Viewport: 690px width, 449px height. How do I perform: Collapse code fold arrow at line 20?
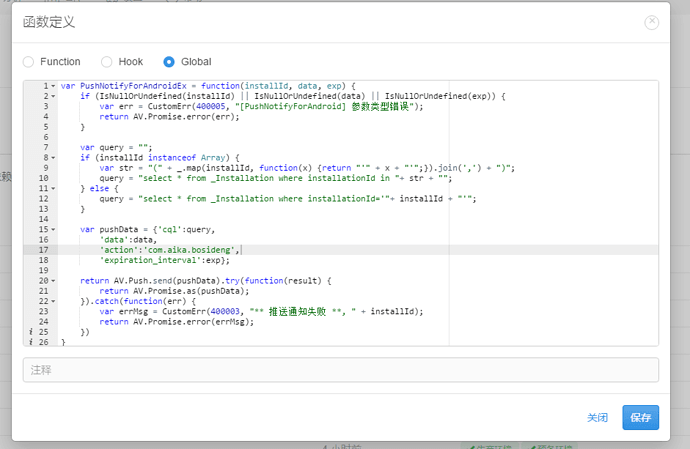(53, 280)
